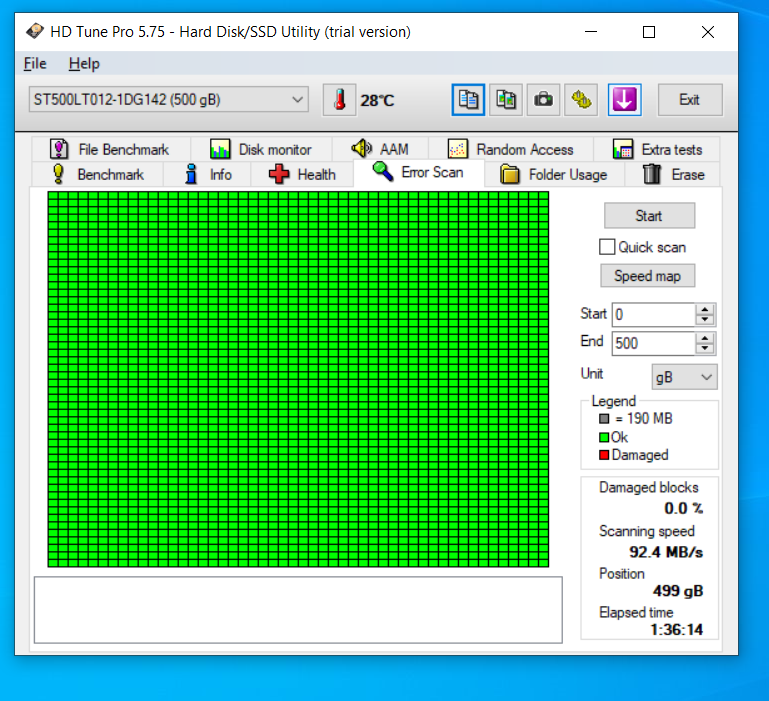Switch to the Erase tab
The width and height of the screenshot is (769, 701).
pos(673,174)
